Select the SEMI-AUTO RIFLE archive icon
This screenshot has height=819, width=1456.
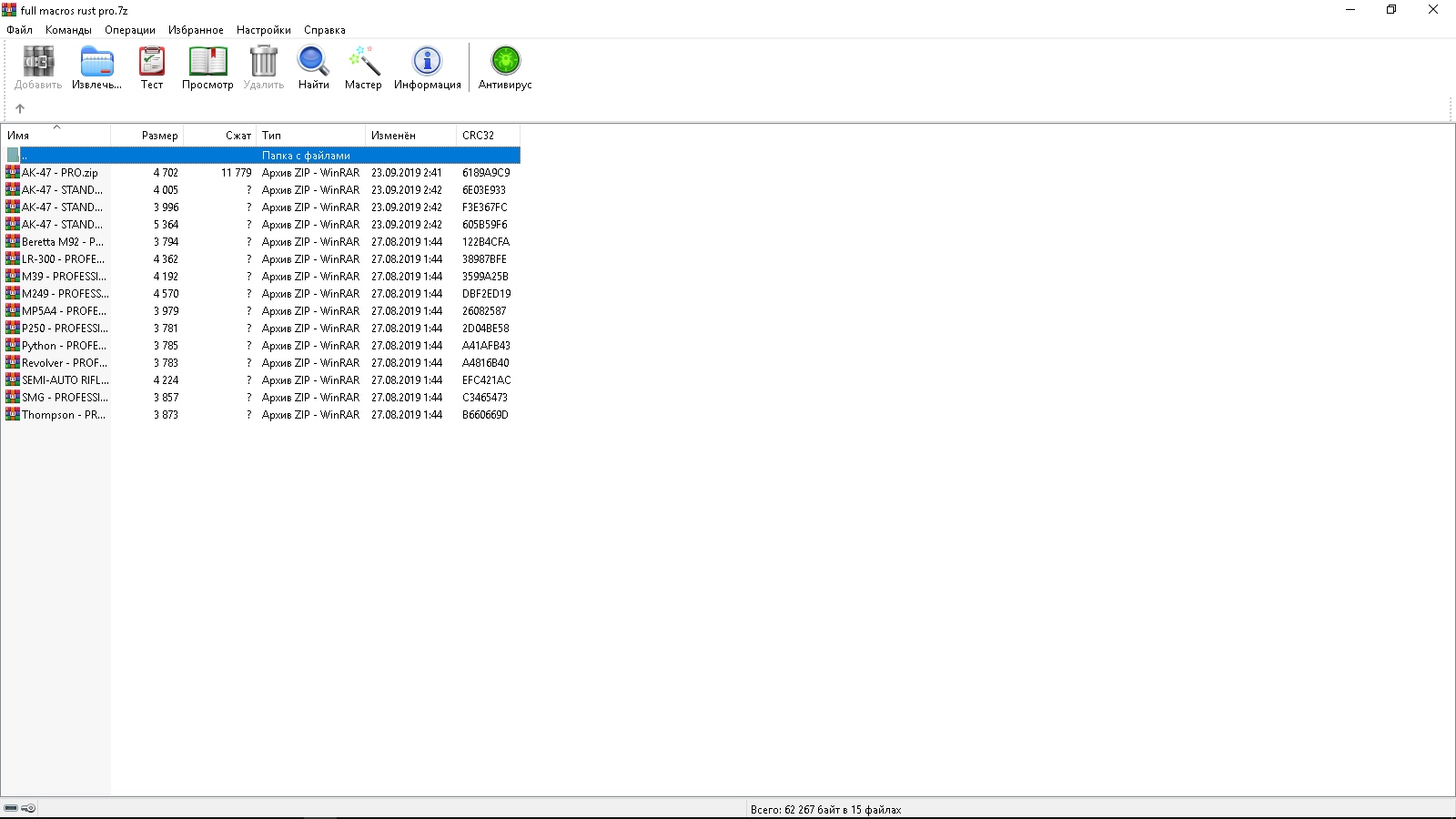13,379
